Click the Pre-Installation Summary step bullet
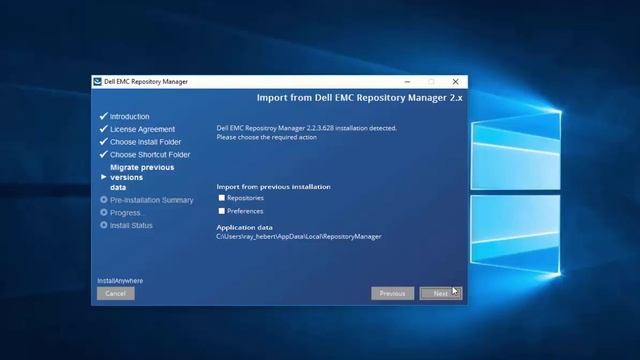The height and width of the screenshot is (360, 640). [104, 200]
